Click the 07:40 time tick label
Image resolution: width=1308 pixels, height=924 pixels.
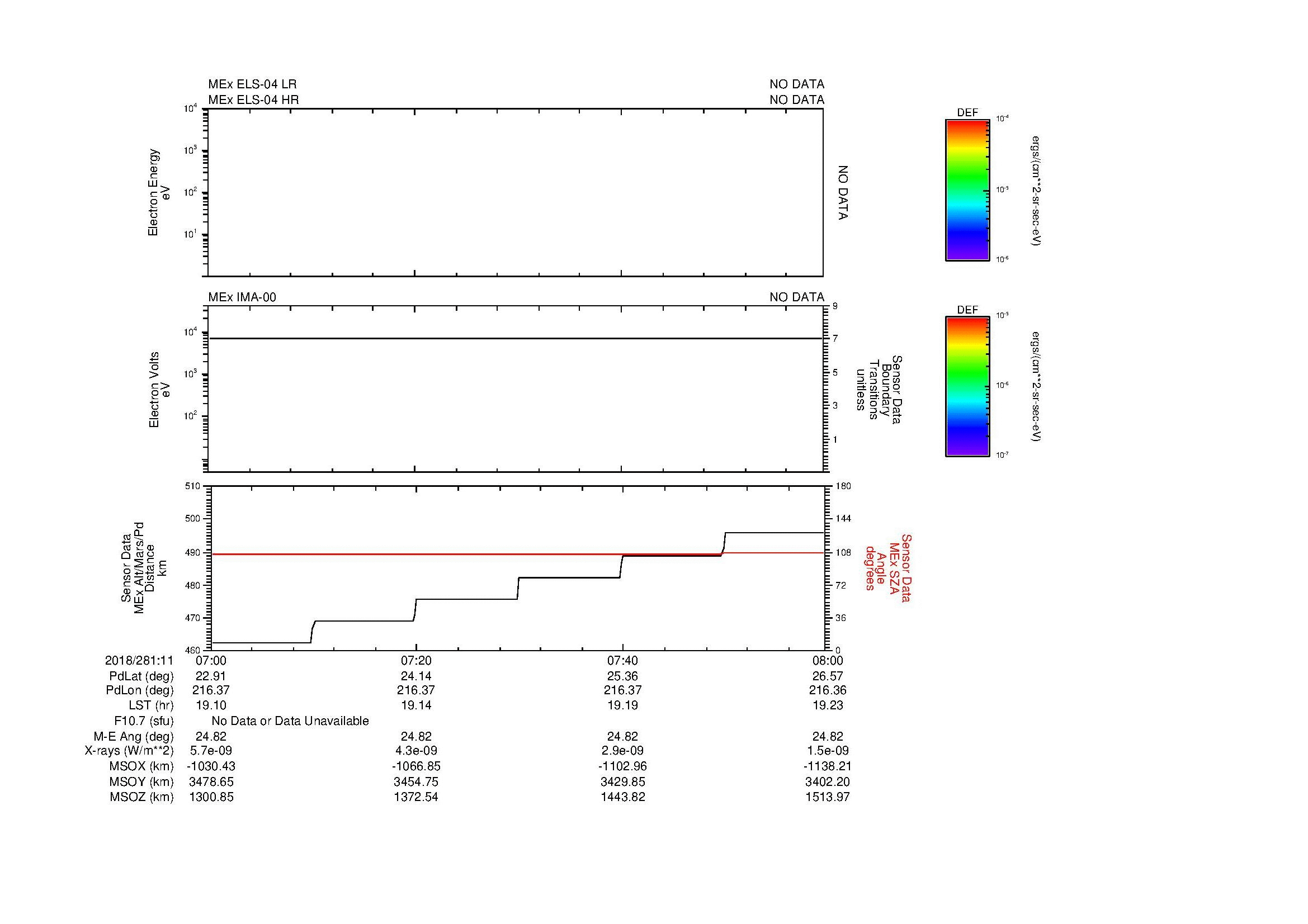(622, 660)
